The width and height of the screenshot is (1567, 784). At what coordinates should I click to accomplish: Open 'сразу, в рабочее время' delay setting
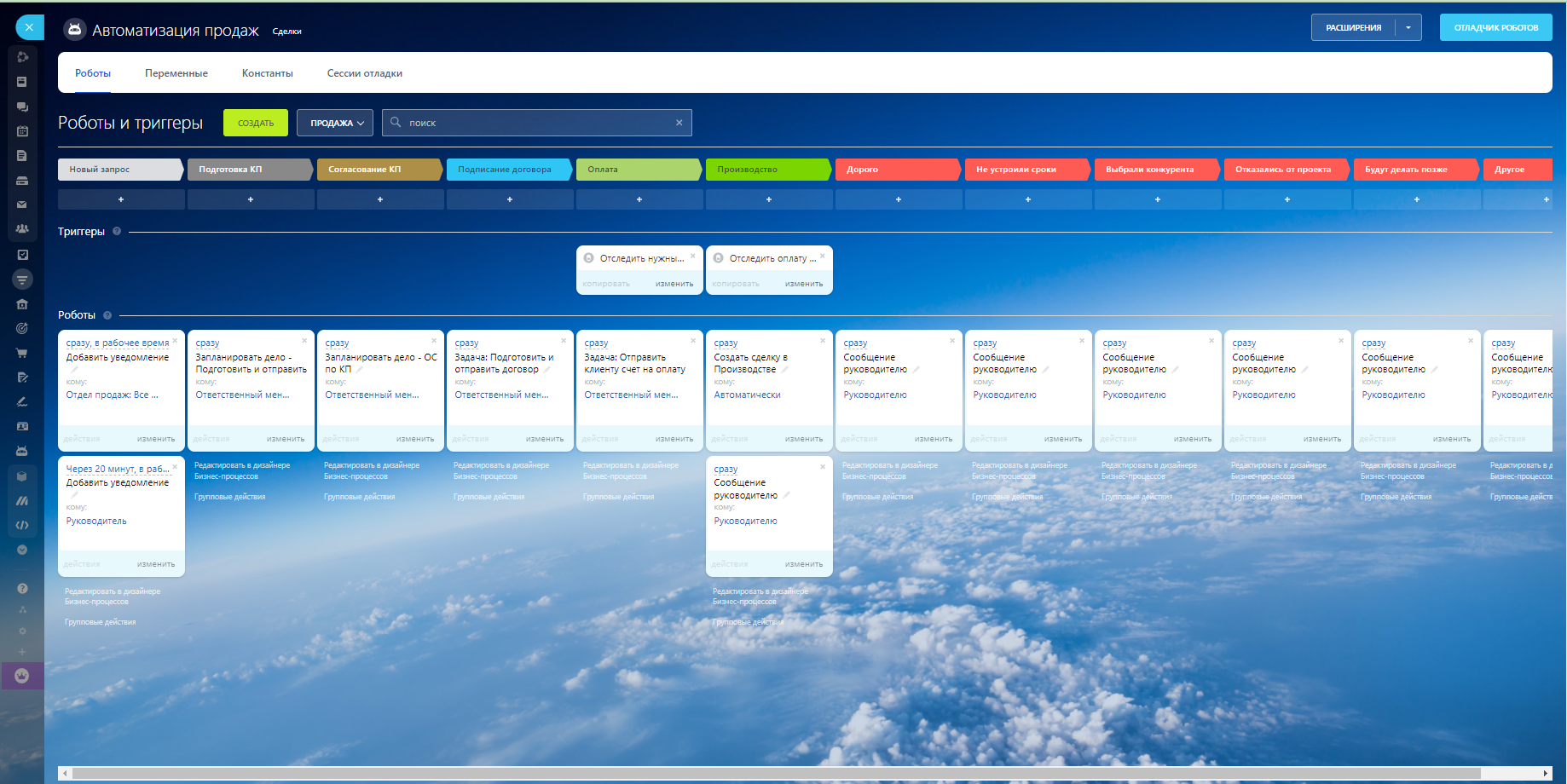pos(118,343)
